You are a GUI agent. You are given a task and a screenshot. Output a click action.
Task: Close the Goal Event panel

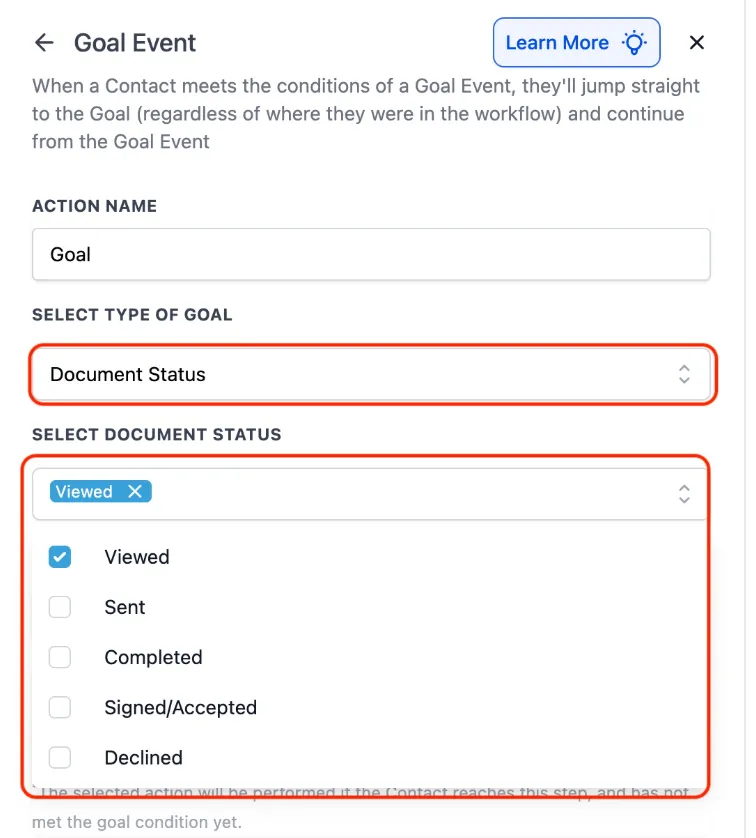(697, 42)
